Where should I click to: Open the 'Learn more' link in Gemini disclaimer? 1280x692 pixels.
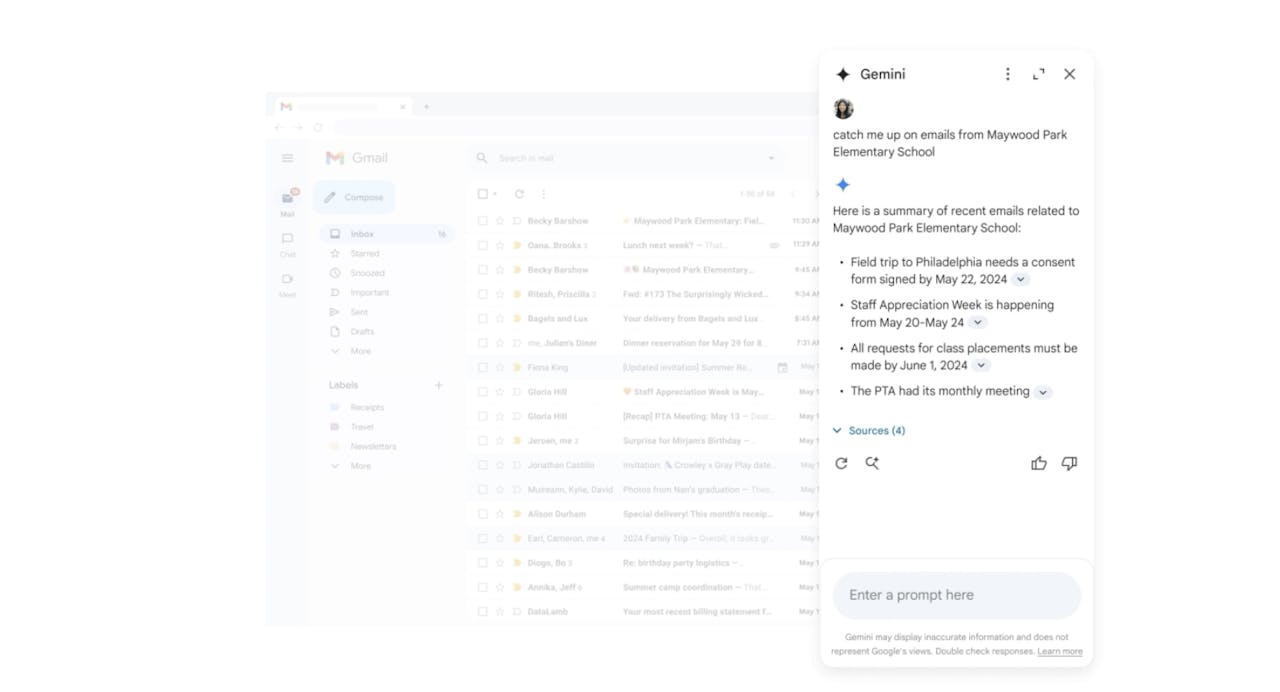pos(1059,652)
